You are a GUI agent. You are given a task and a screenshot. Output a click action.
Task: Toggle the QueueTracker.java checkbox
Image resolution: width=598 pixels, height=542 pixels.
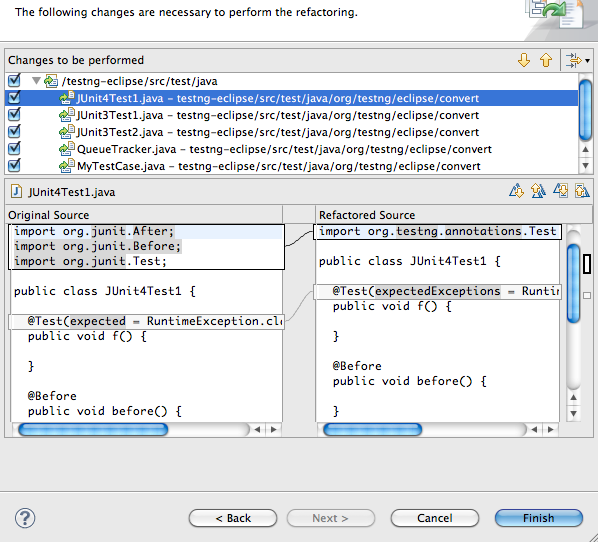tap(14, 148)
